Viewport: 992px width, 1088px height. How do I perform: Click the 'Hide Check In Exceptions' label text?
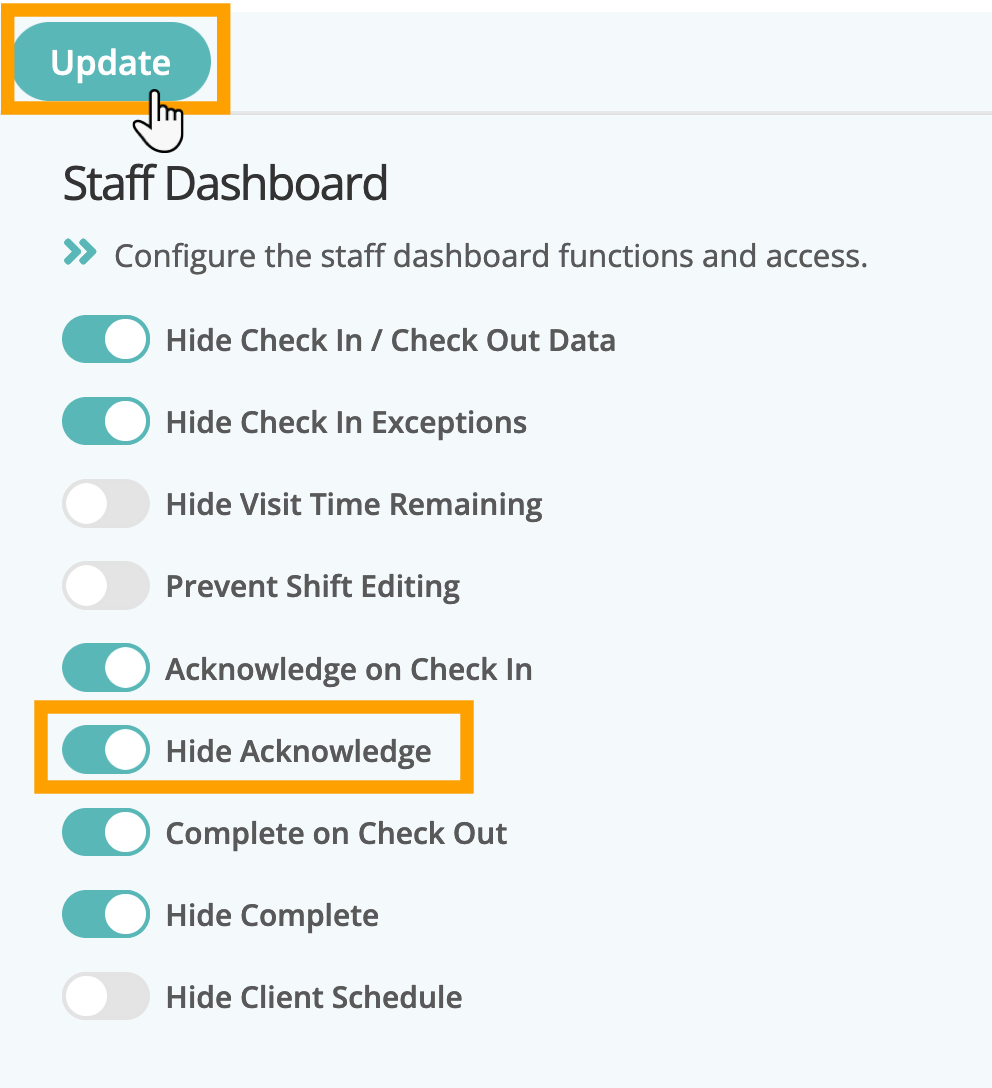[346, 422]
